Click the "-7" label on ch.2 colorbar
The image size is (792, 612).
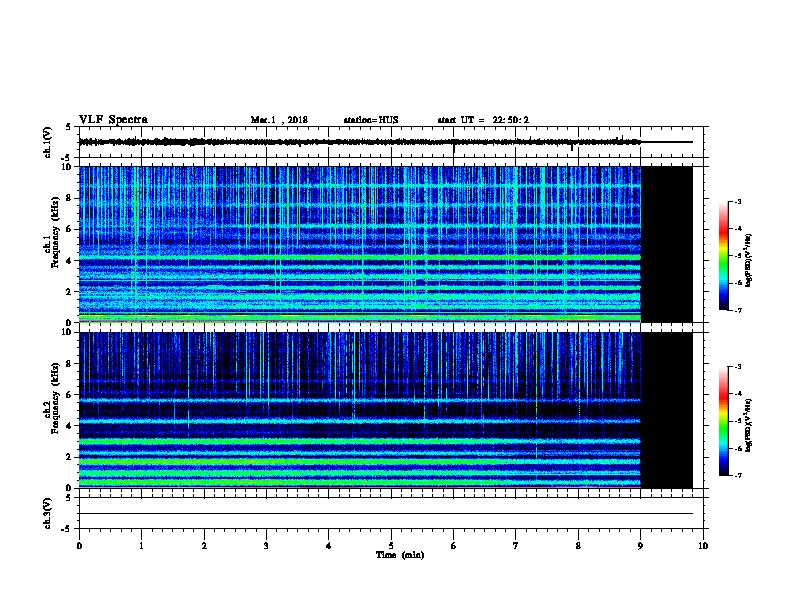click(x=738, y=476)
